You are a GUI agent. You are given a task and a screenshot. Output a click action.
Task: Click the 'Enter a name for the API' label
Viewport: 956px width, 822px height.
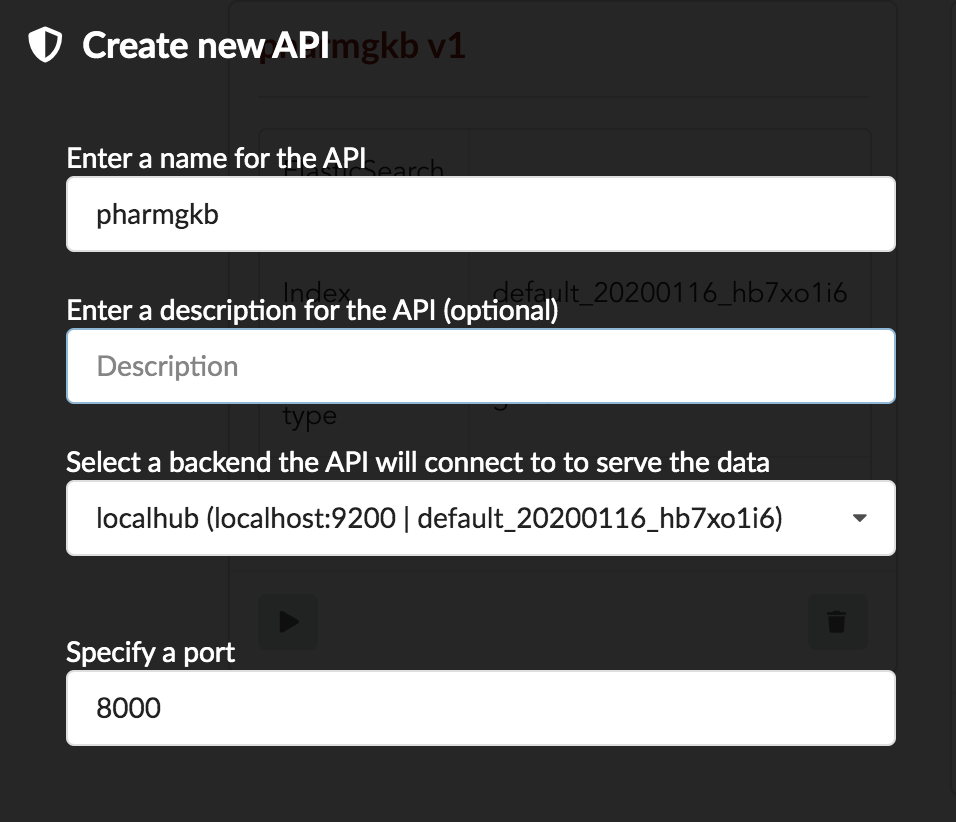[x=216, y=159]
